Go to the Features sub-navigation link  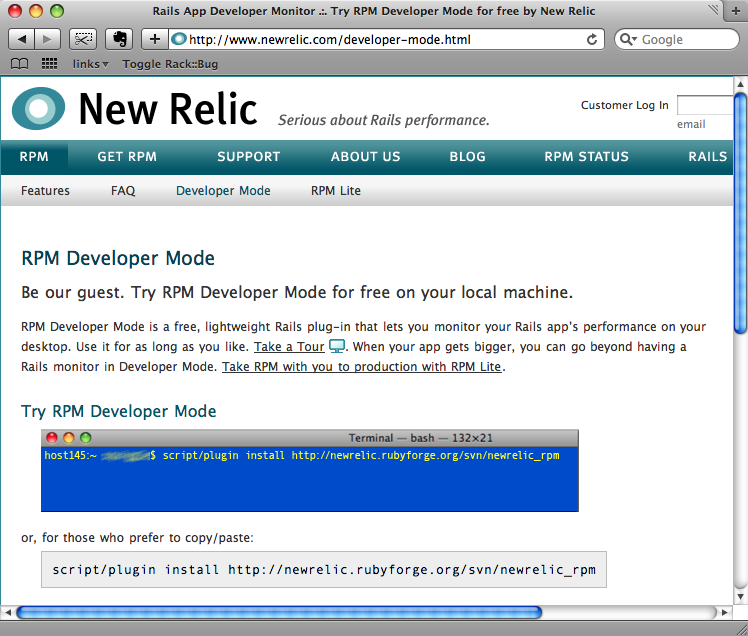point(45,191)
